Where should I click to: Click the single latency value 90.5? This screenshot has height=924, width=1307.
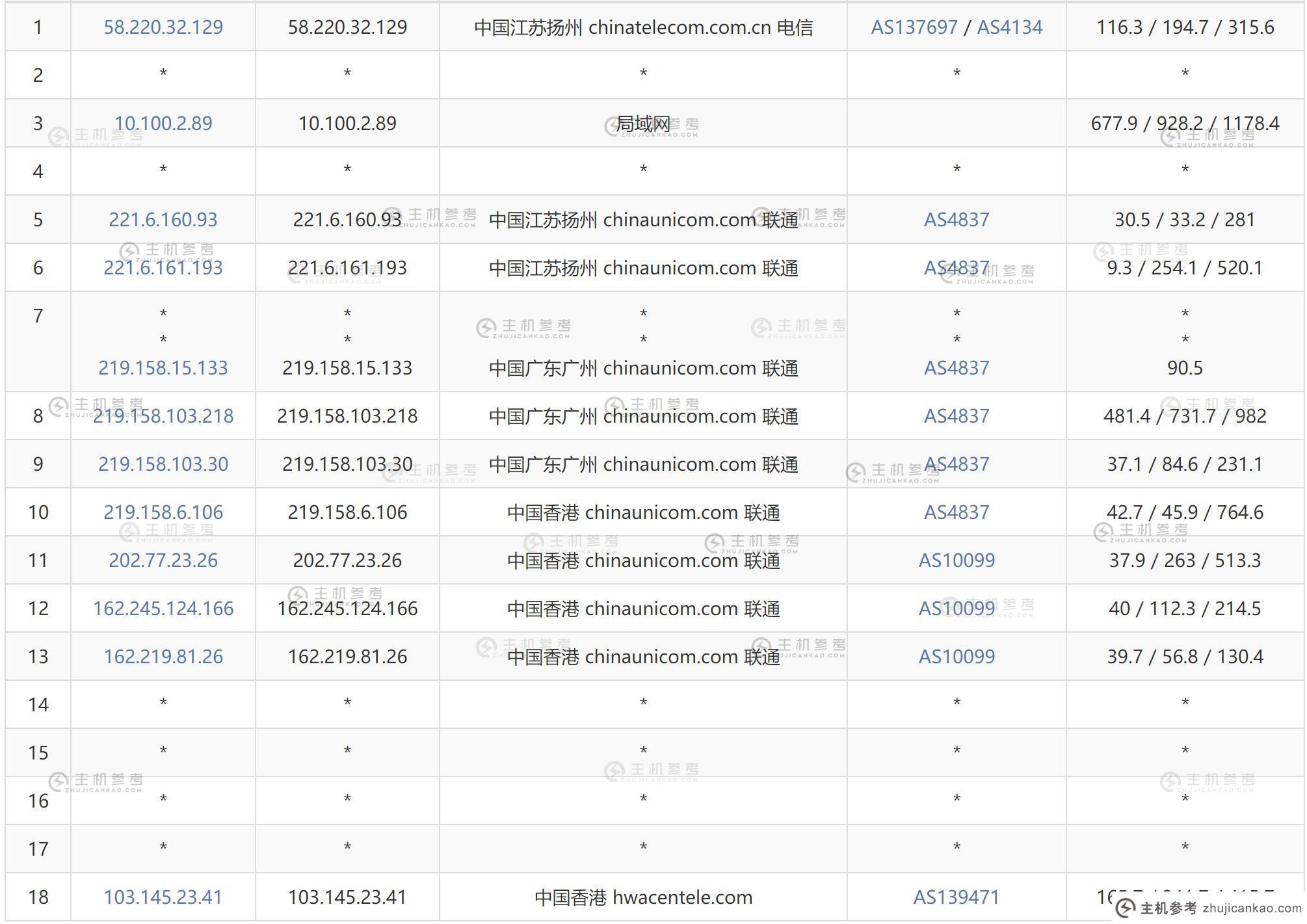coord(1185,368)
